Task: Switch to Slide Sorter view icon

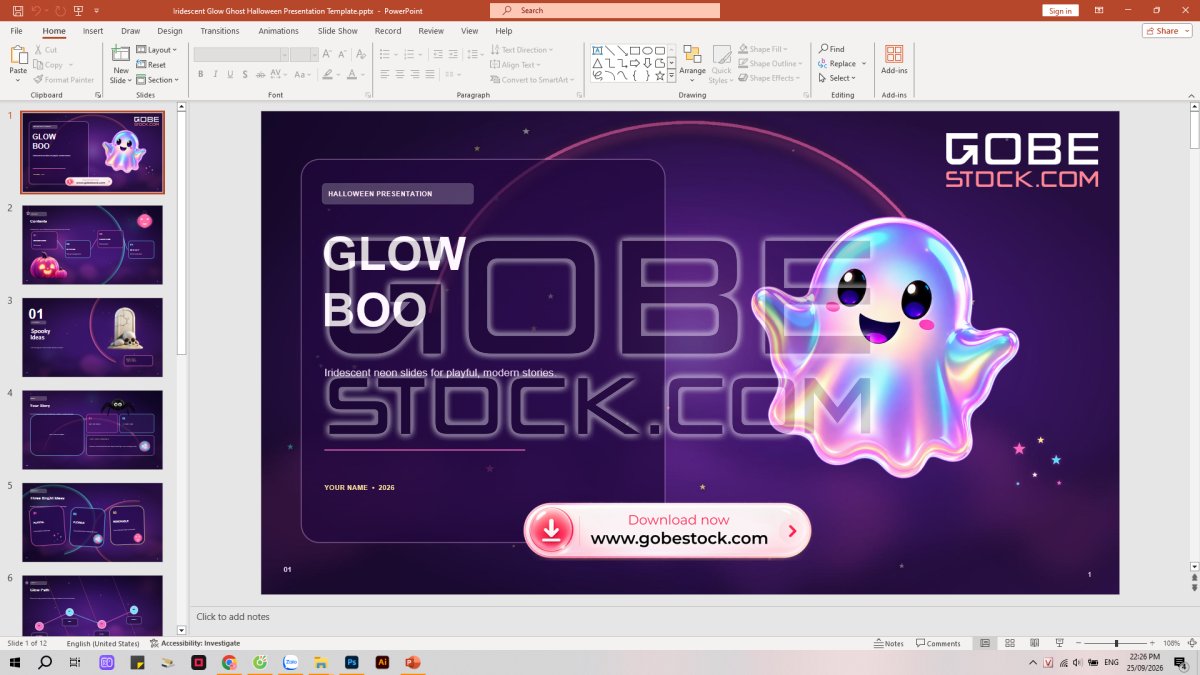Action: point(1009,643)
